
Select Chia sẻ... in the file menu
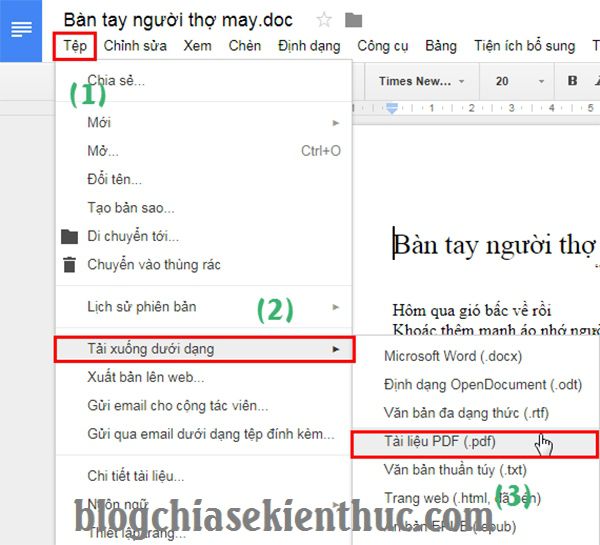(x=204, y=80)
